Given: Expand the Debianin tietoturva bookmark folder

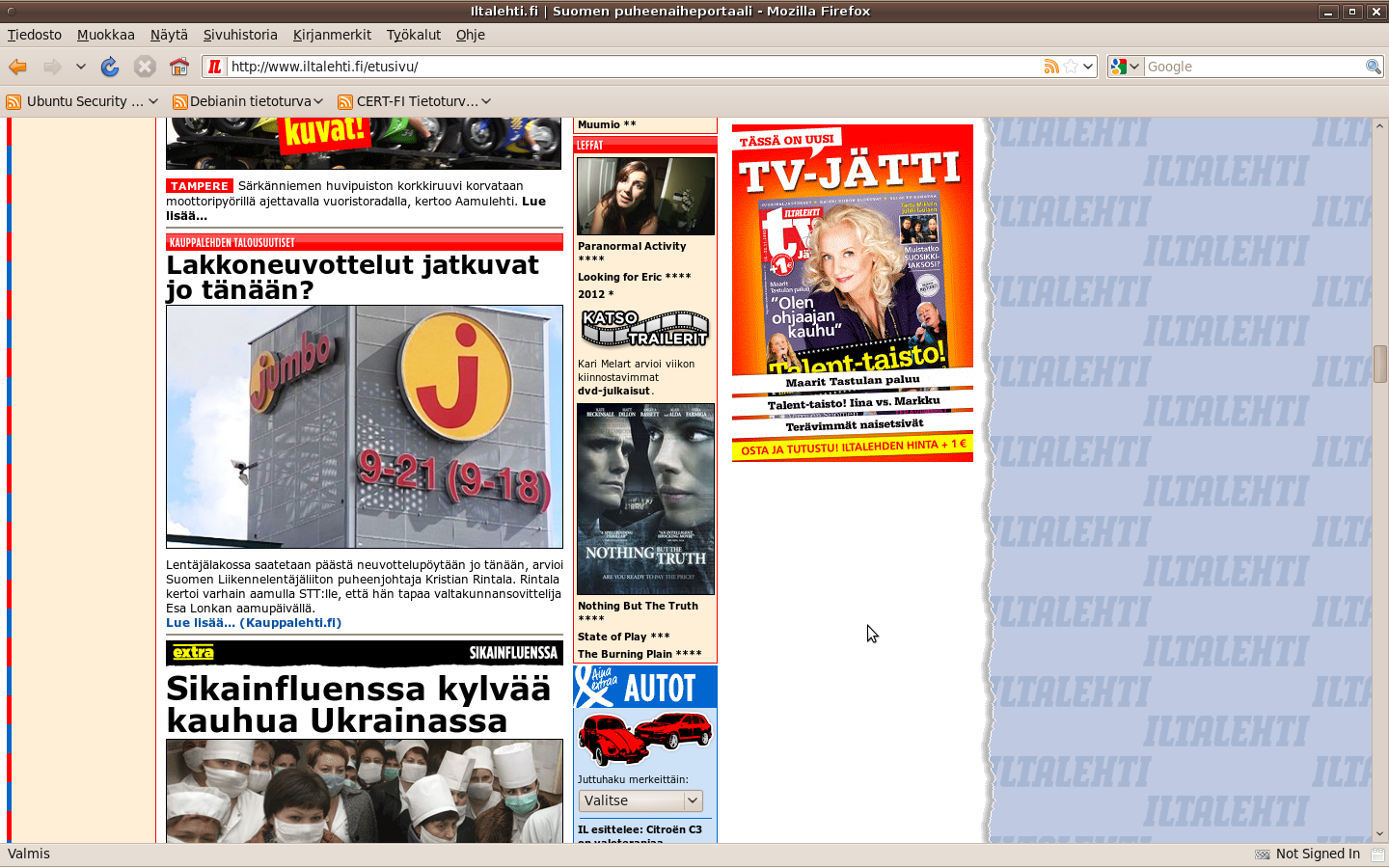Looking at the screenshot, I should 318,101.
